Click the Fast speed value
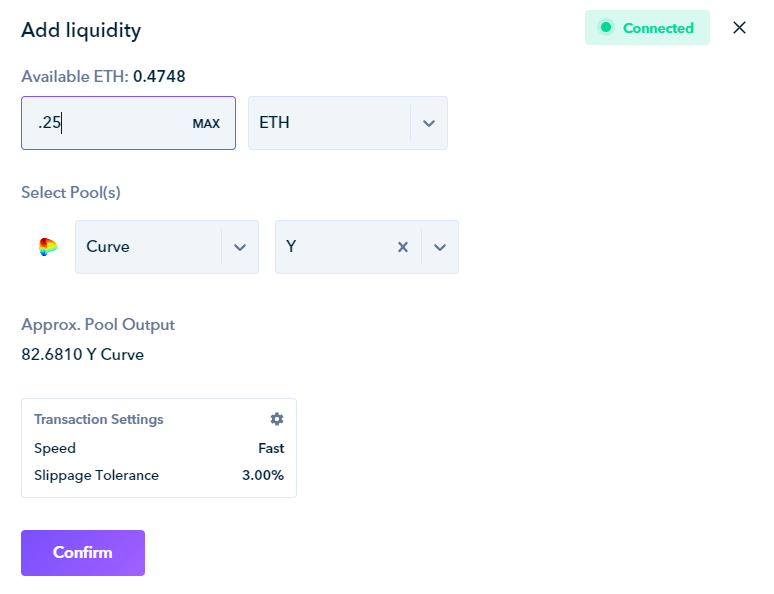Viewport: 774px width, 594px height. pos(271,448)
